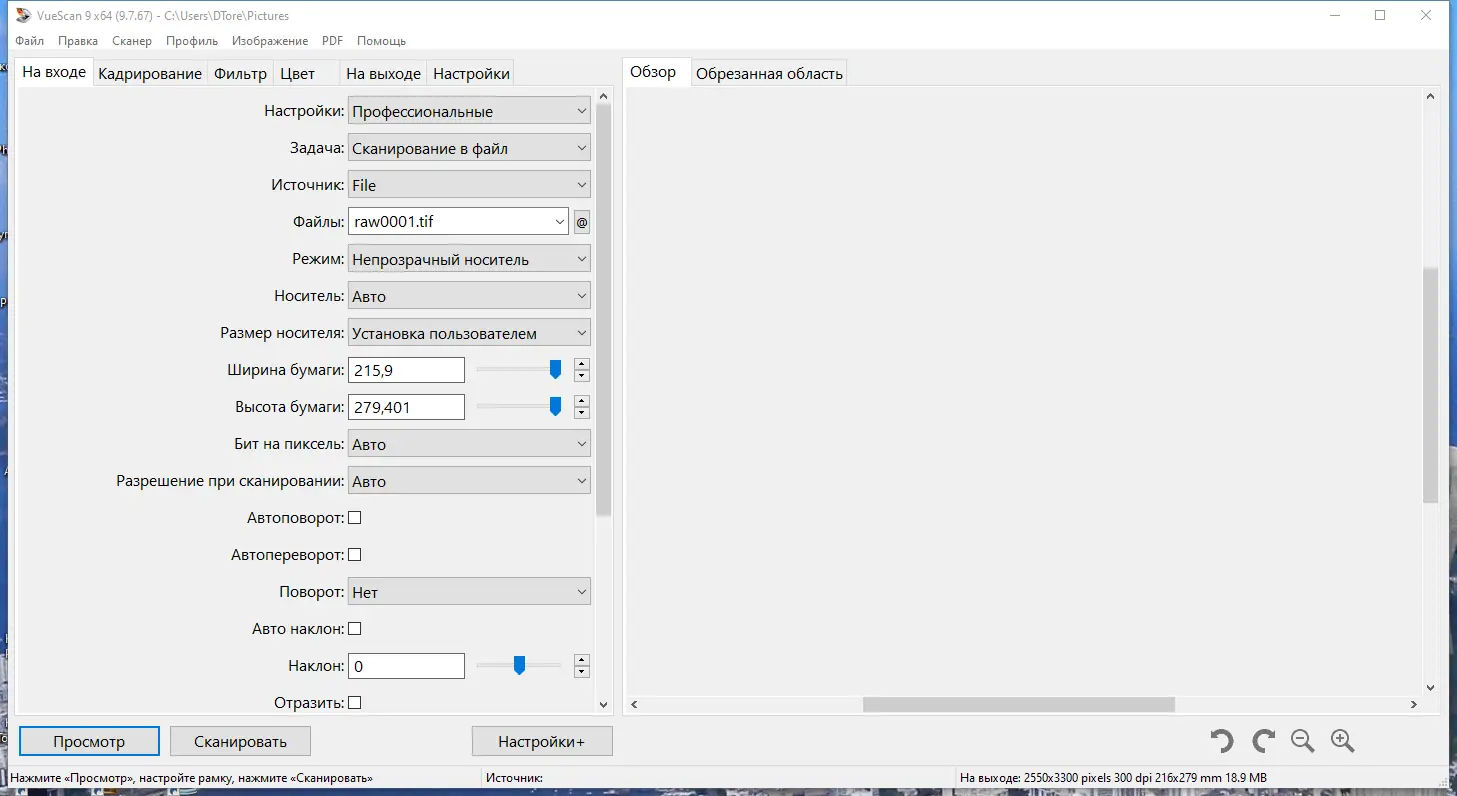Screen dimensions: 1457x796
Task: Increase Наклон with the up stepper
Action: (582, 660)
